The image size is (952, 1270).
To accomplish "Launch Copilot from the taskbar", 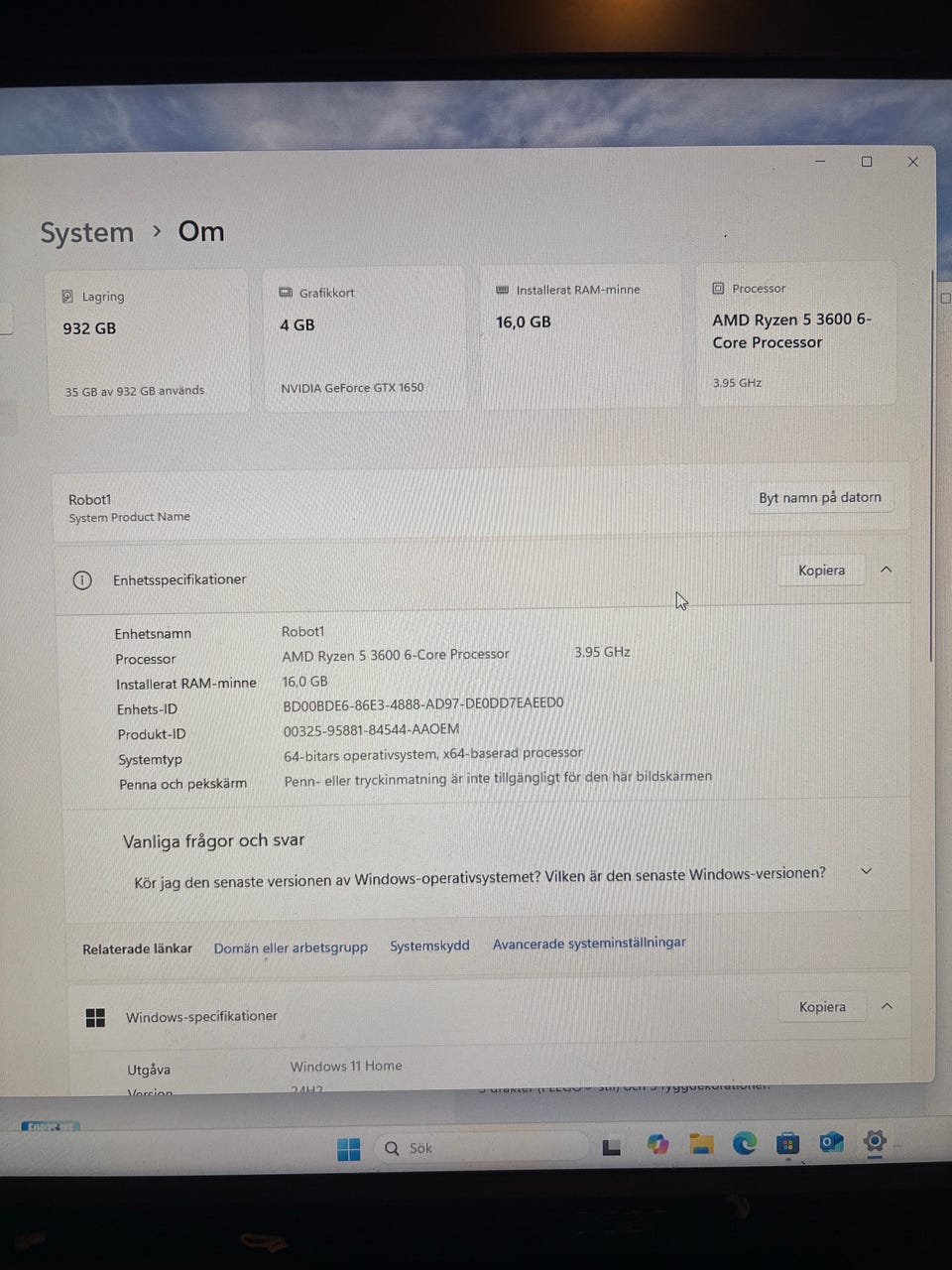I will [657, 1145].
